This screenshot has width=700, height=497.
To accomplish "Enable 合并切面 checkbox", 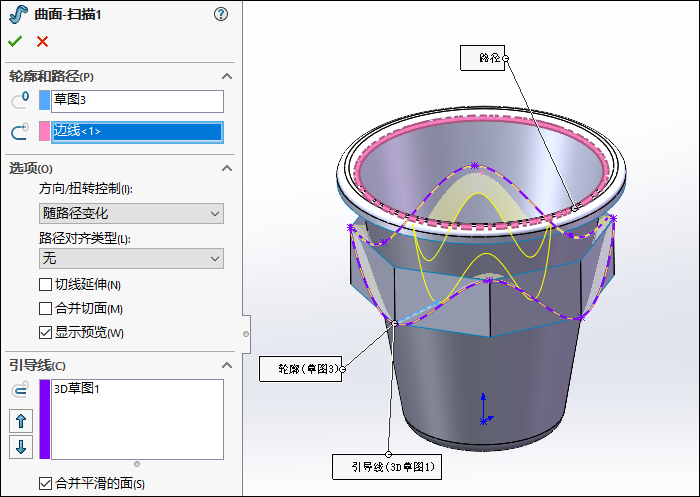I will pyautogui.click(x=45, y=309).
